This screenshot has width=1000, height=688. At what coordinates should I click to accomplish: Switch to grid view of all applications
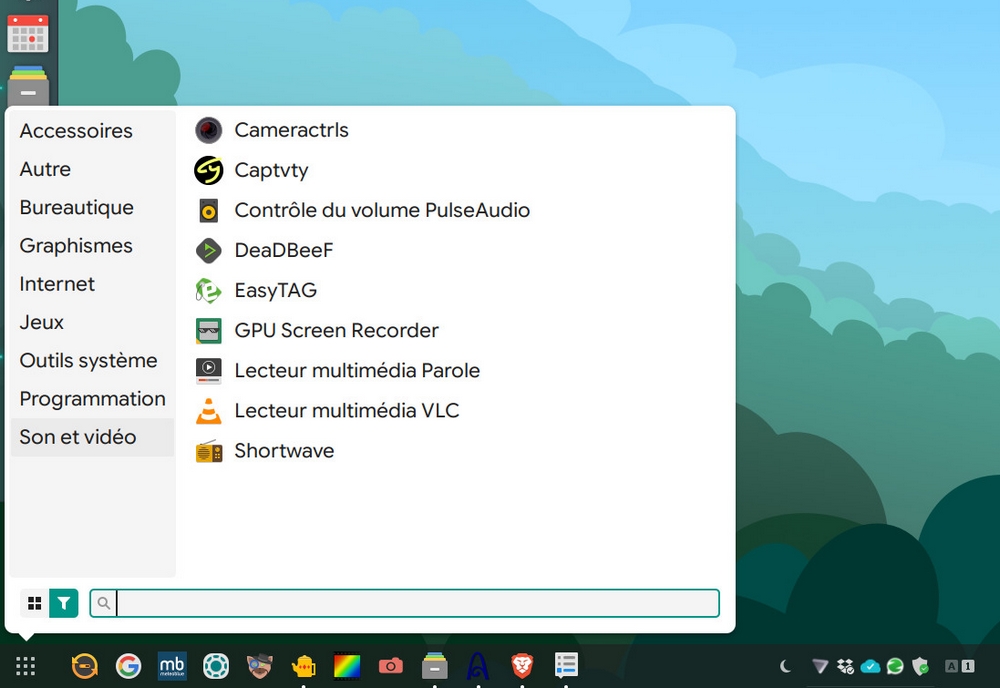[x=34, y=603]
